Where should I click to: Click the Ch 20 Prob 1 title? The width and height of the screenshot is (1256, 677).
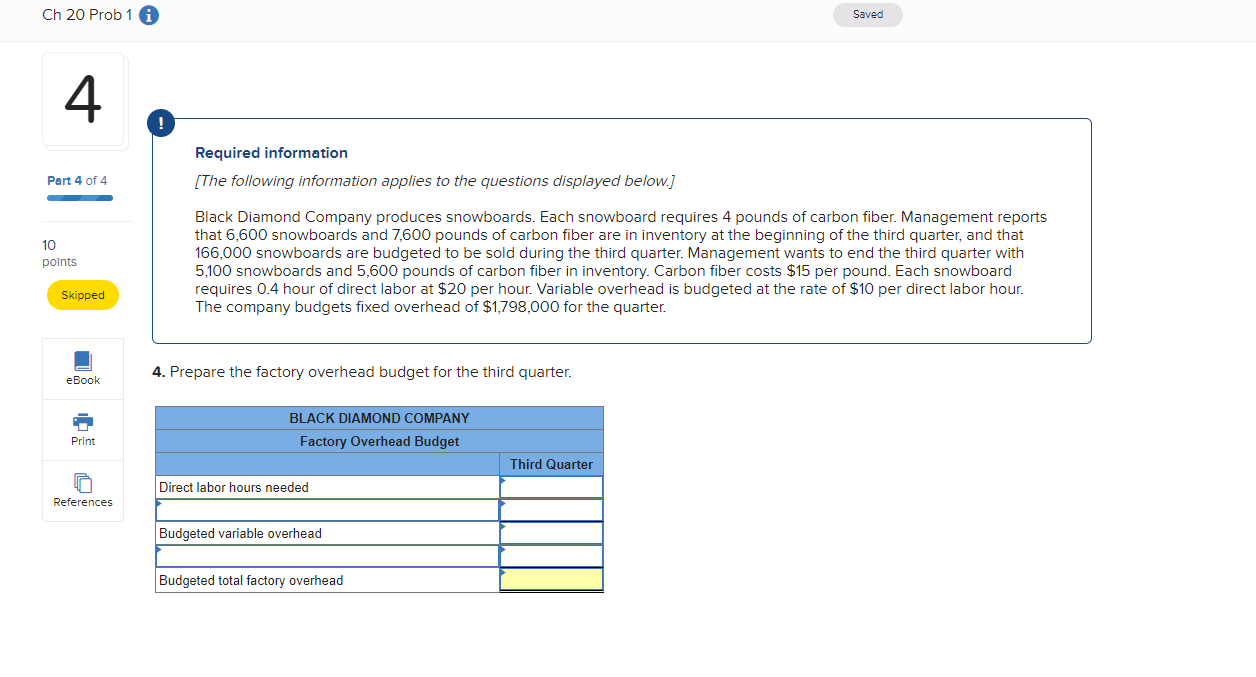[87, 15]
